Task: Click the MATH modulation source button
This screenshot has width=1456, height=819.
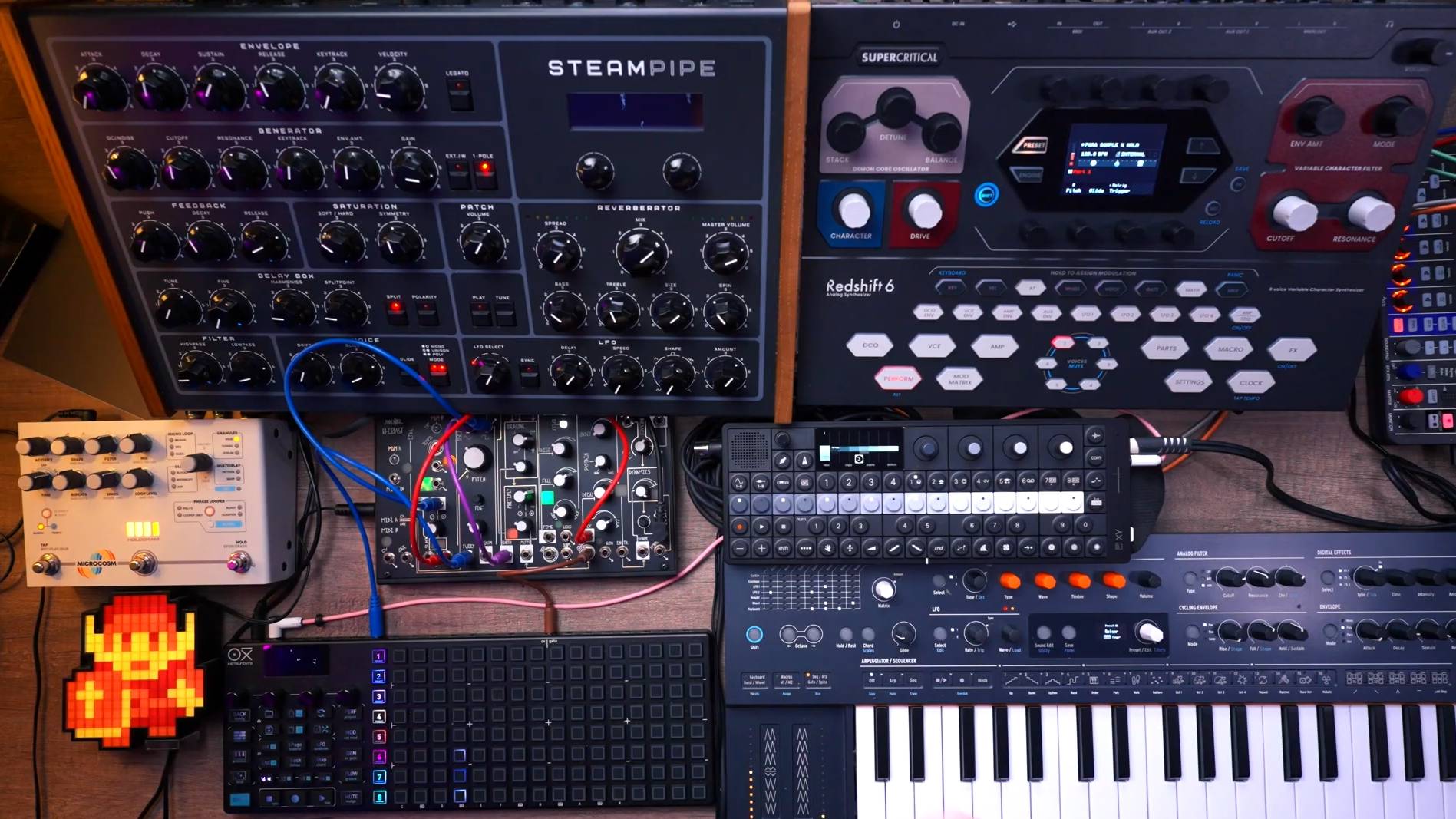Action: coord(1192,290)
